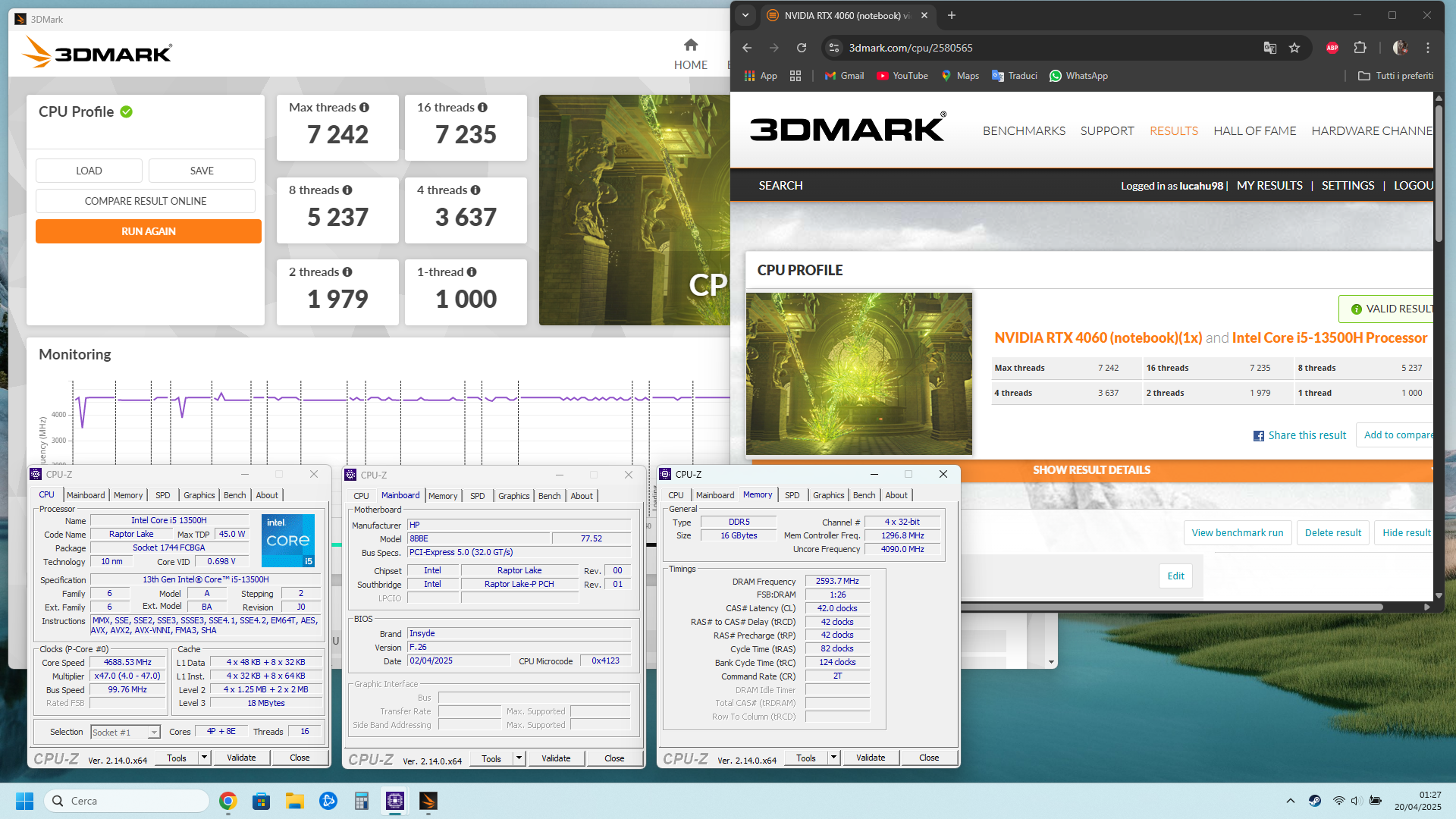This screenshot has width=1456, height=819.
Task: Show hidden tray icons chevron
Action: (x=1291, y=801)
